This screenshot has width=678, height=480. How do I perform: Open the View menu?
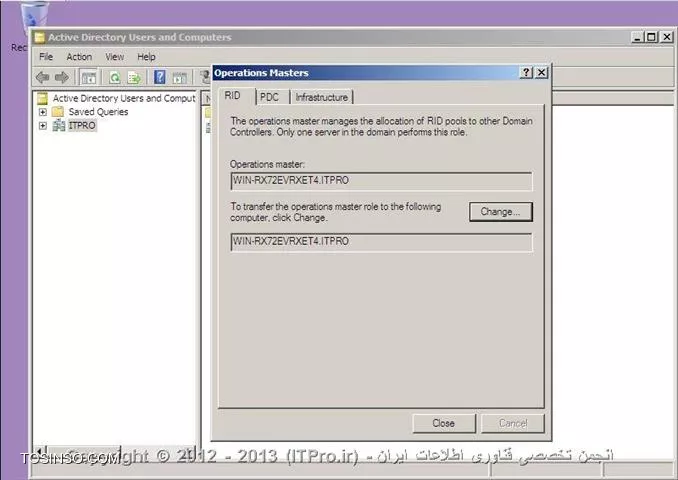(x=115, y=57)
